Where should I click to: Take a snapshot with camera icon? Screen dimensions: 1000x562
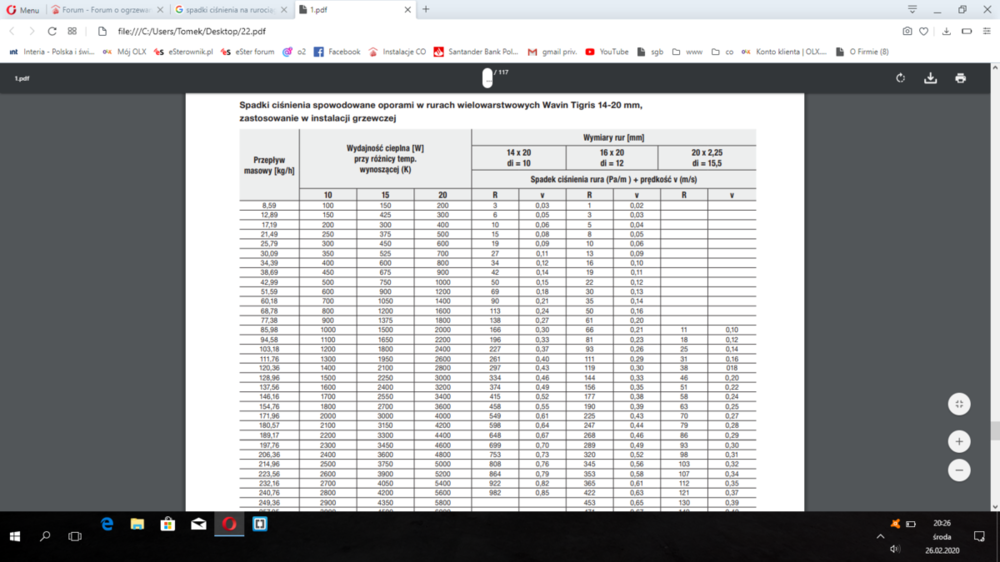pos(907,31)
